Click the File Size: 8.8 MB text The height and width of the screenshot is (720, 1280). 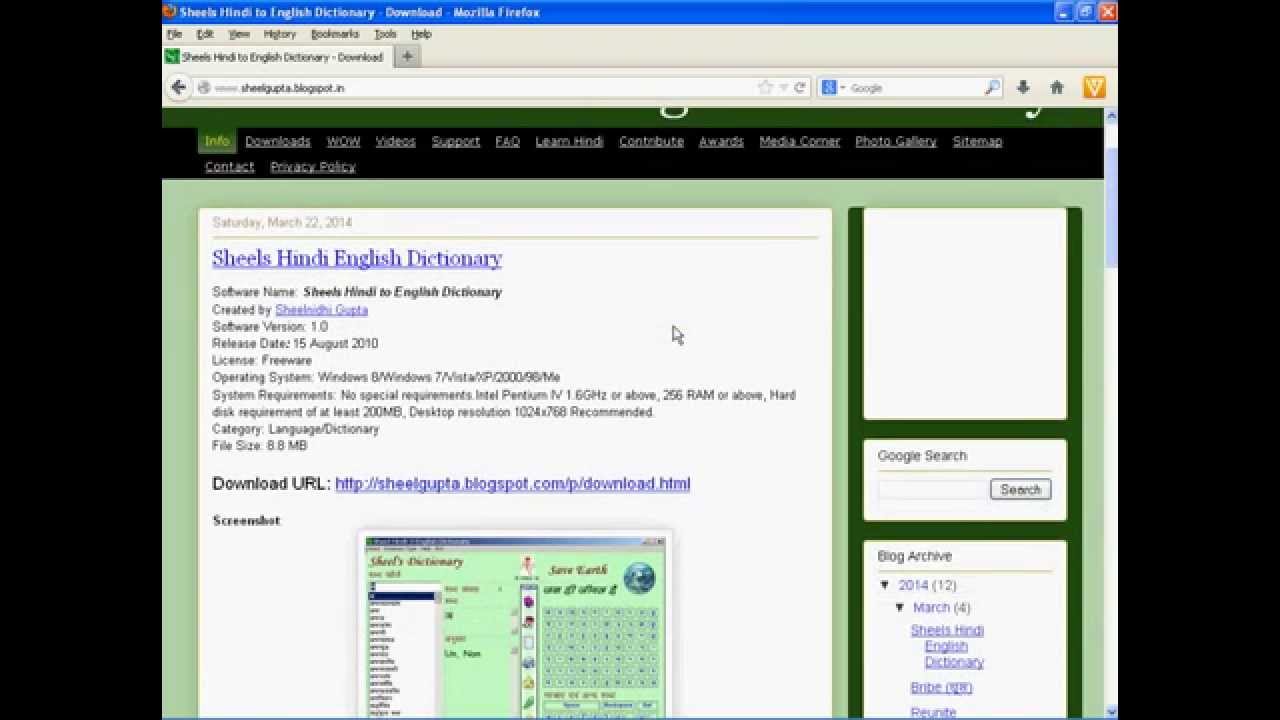(259, 446)
